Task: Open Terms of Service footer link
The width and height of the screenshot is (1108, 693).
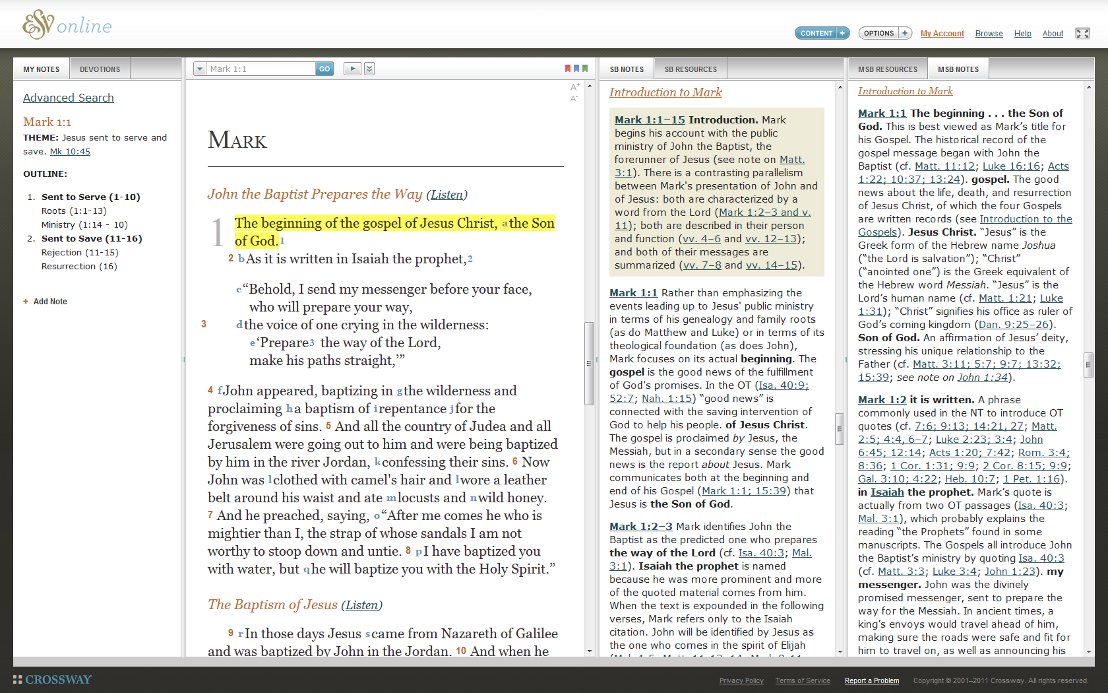Action: pos(803,680)
